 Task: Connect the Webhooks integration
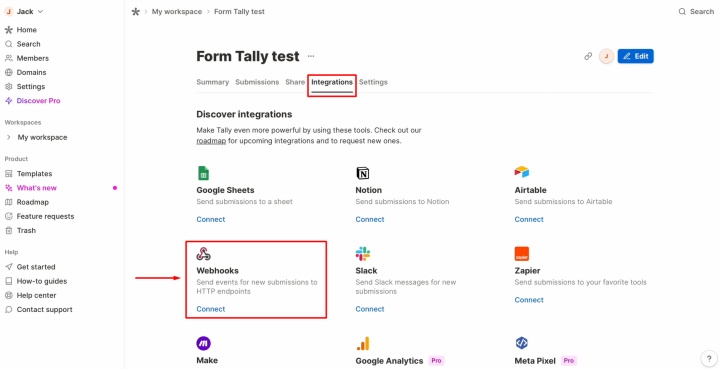[211, 309]
